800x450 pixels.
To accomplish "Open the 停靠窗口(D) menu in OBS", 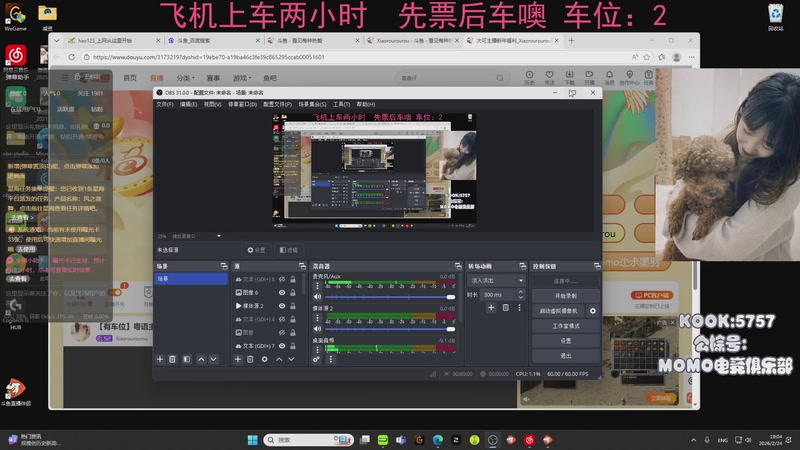I will (242, 104).
